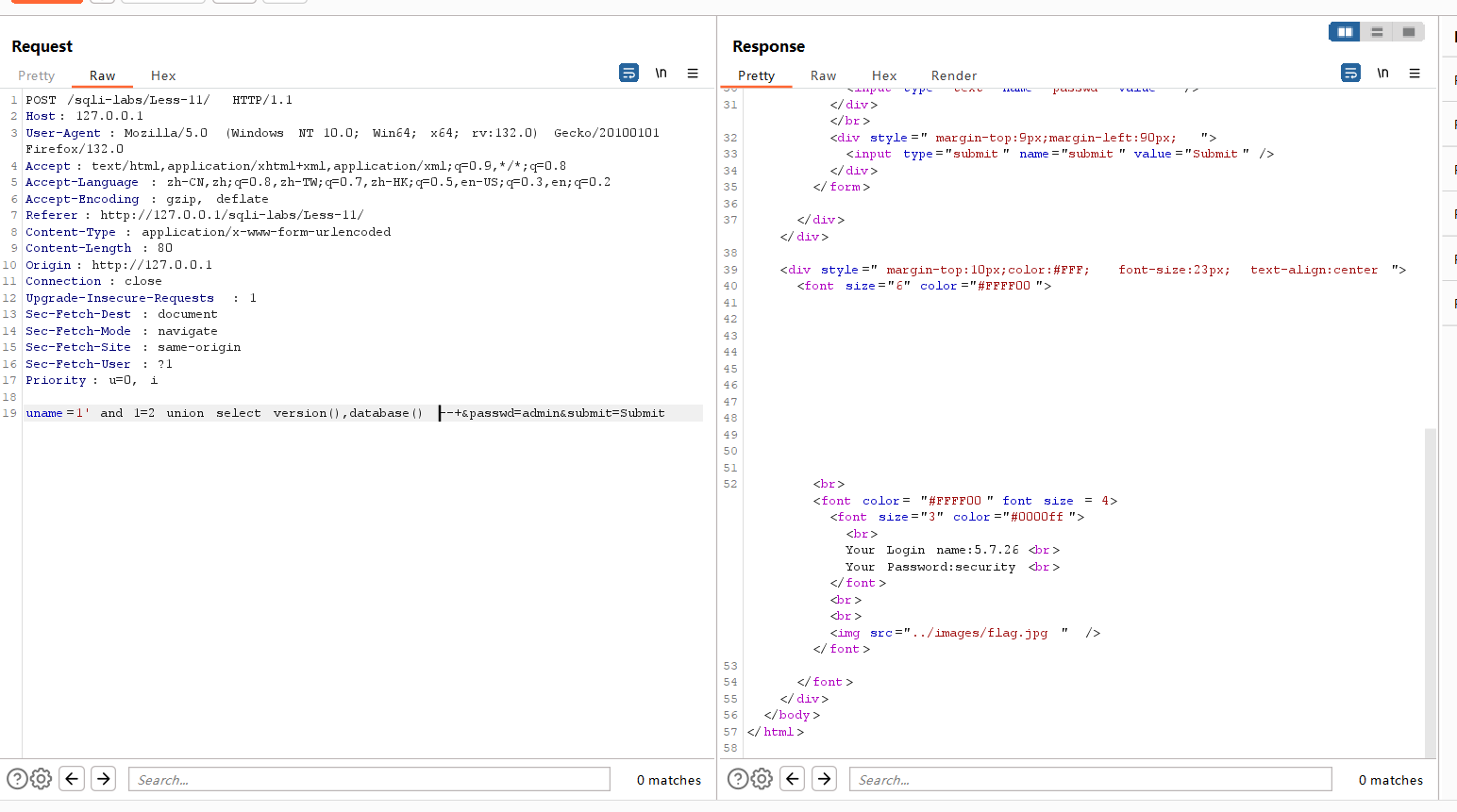Open search settings gear under Response panel

pyautogui.click(x=762, y=779)
